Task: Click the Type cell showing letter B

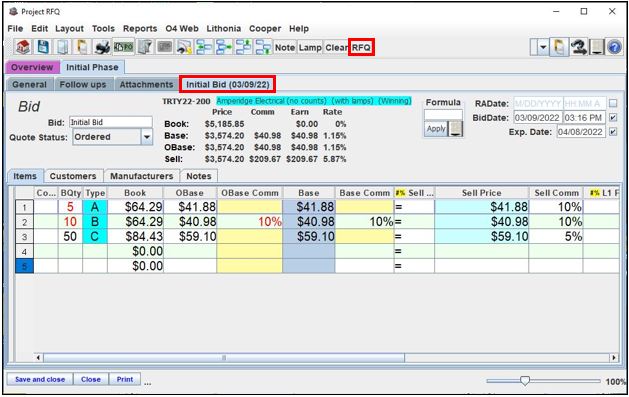Action: point(95,222)
